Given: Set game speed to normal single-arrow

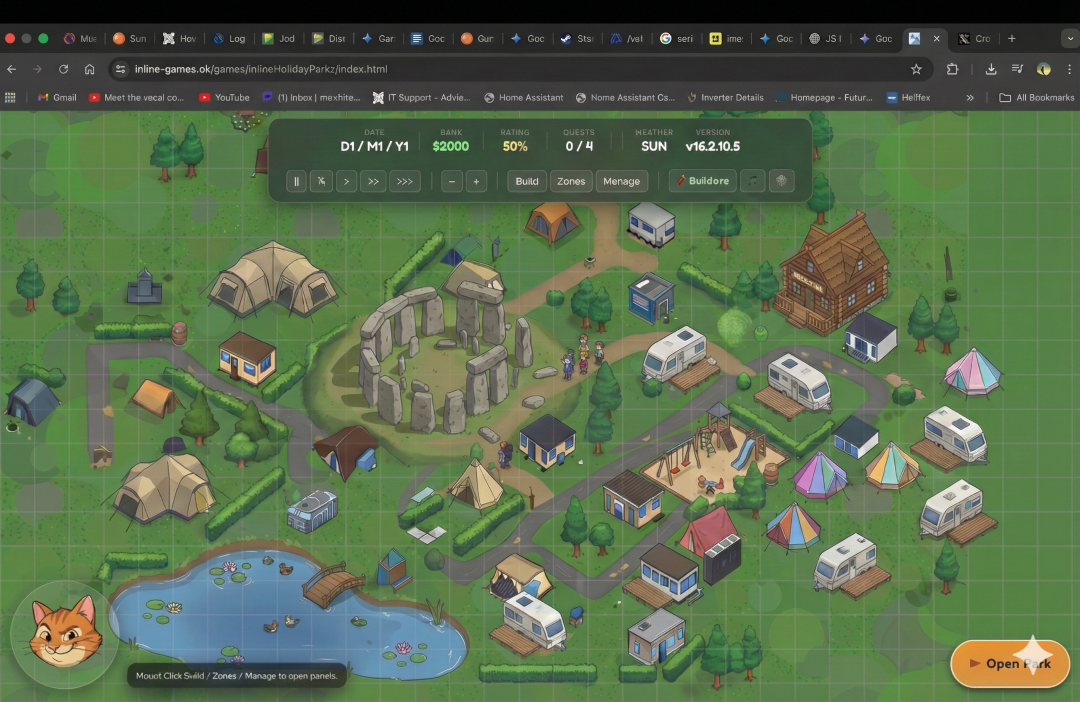Looking at the screenshot, I should pyautogui.click(x=345, y=181).
